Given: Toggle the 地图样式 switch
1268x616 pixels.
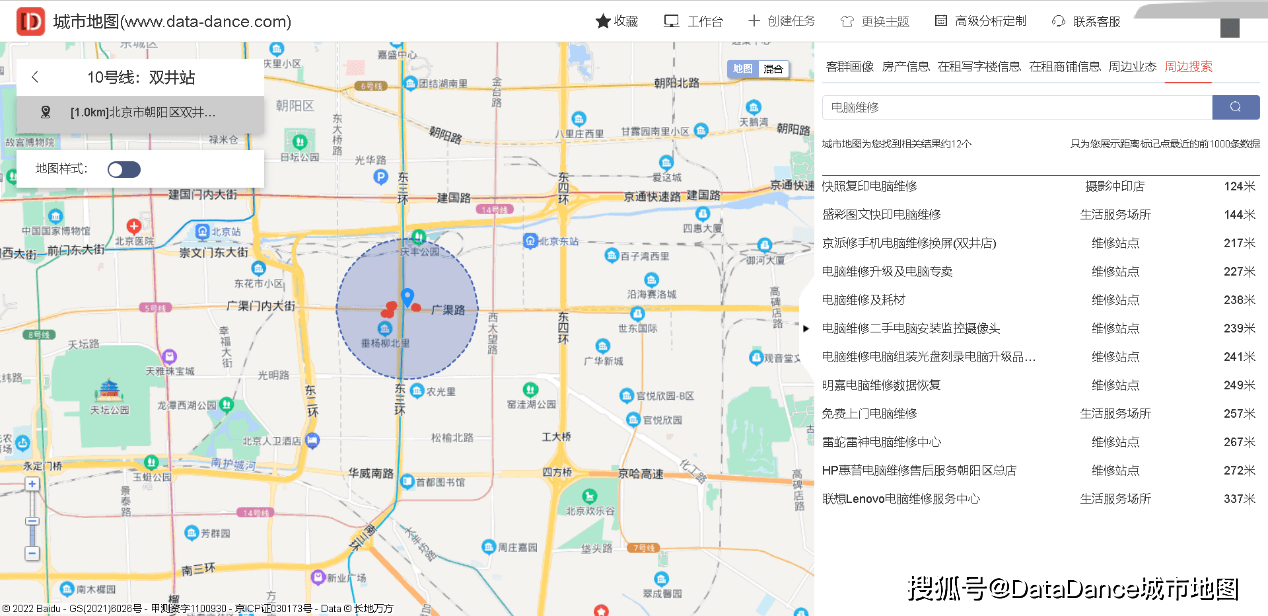Looking at the screenshot, I should coord(124,169).
